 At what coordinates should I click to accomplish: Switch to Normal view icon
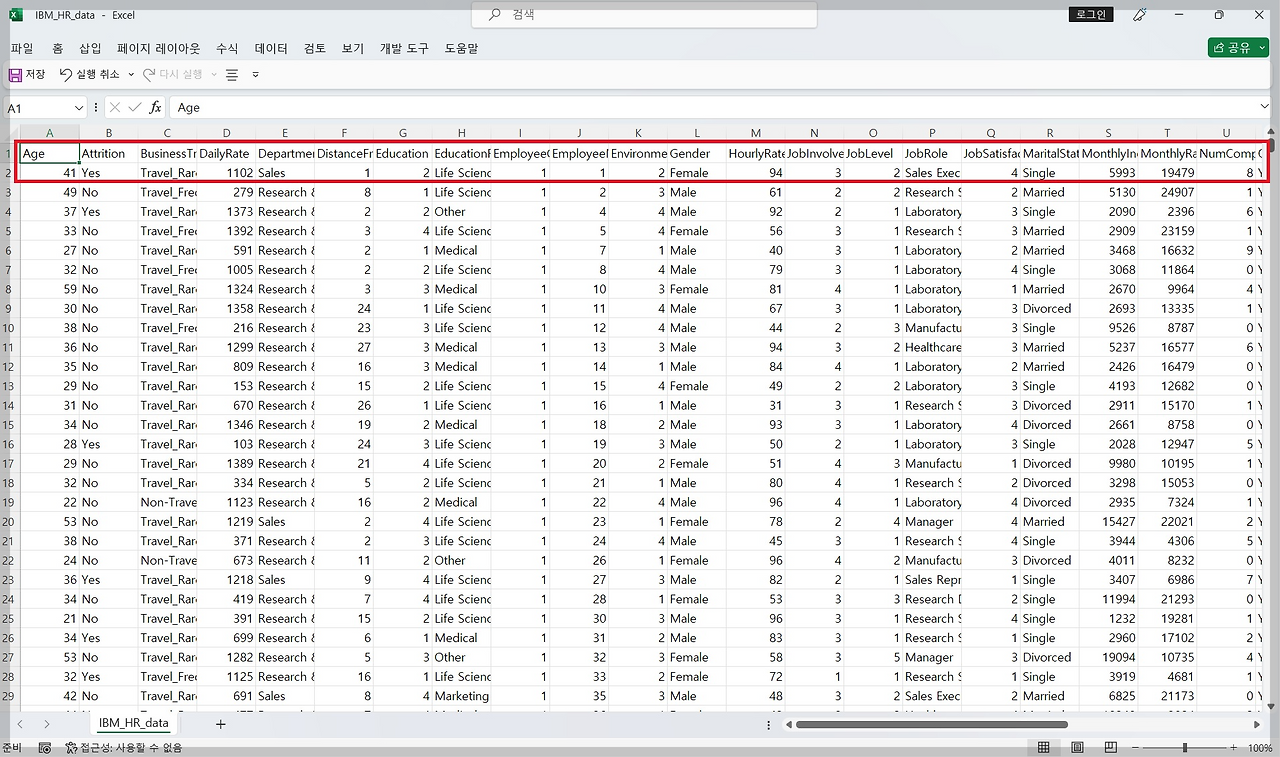pyautogui.click(x=1043, y=748)
